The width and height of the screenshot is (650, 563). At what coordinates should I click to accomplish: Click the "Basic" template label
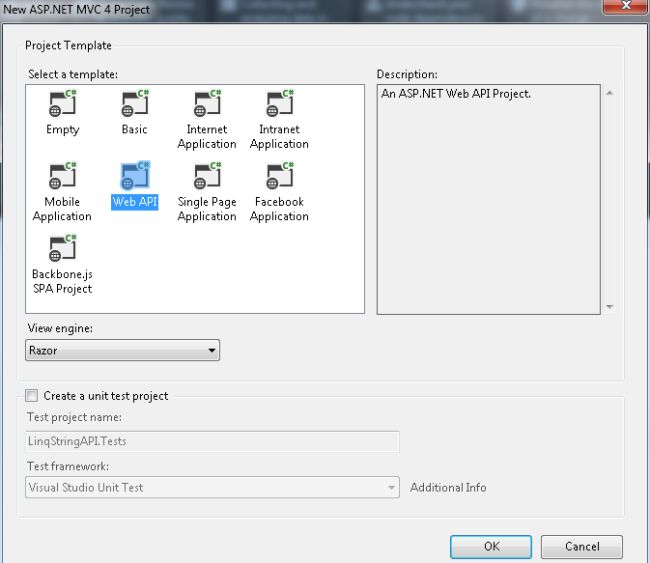pyautogui.click(x=135, y=129)
